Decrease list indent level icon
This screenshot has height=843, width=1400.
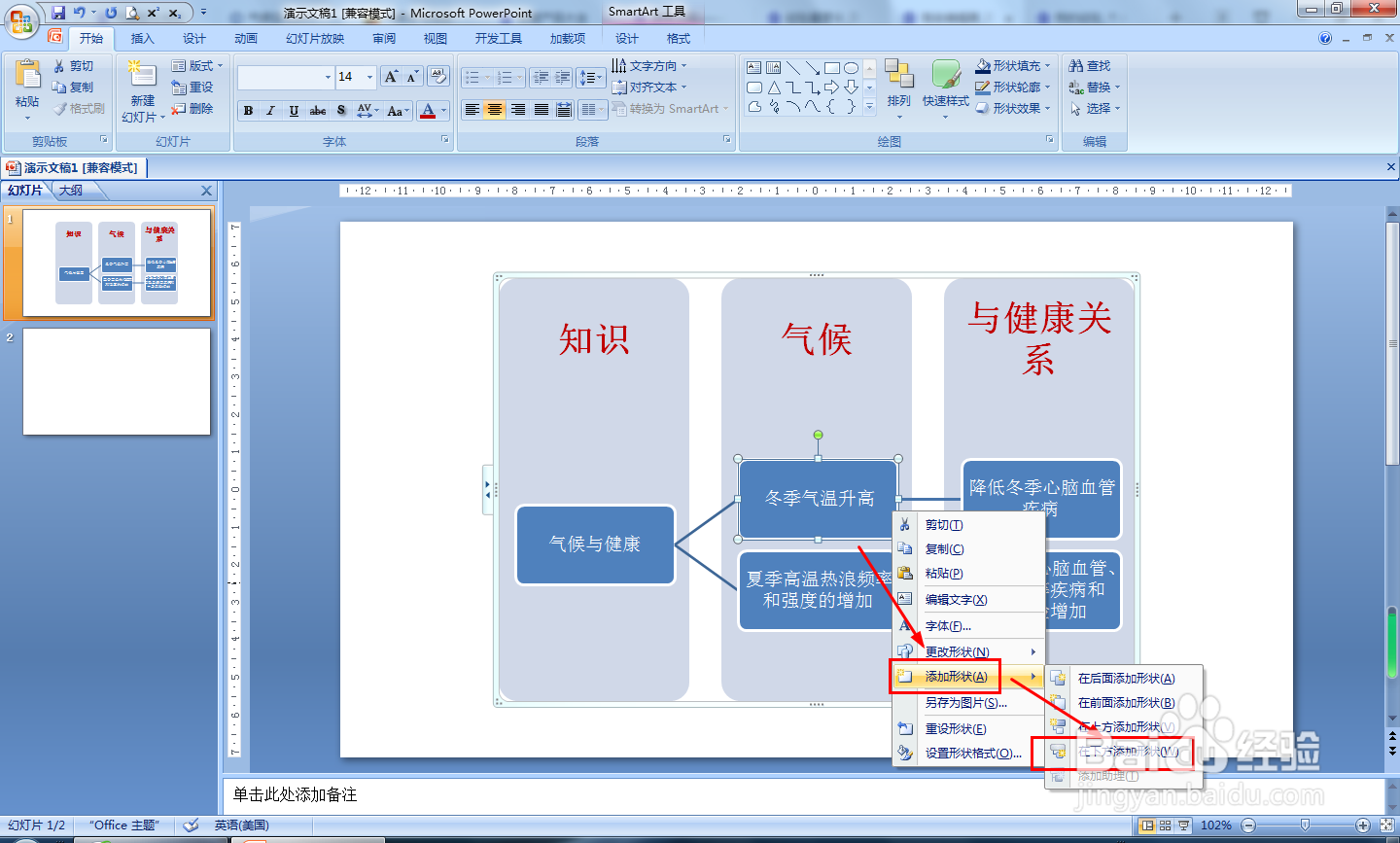click(542, 77)
